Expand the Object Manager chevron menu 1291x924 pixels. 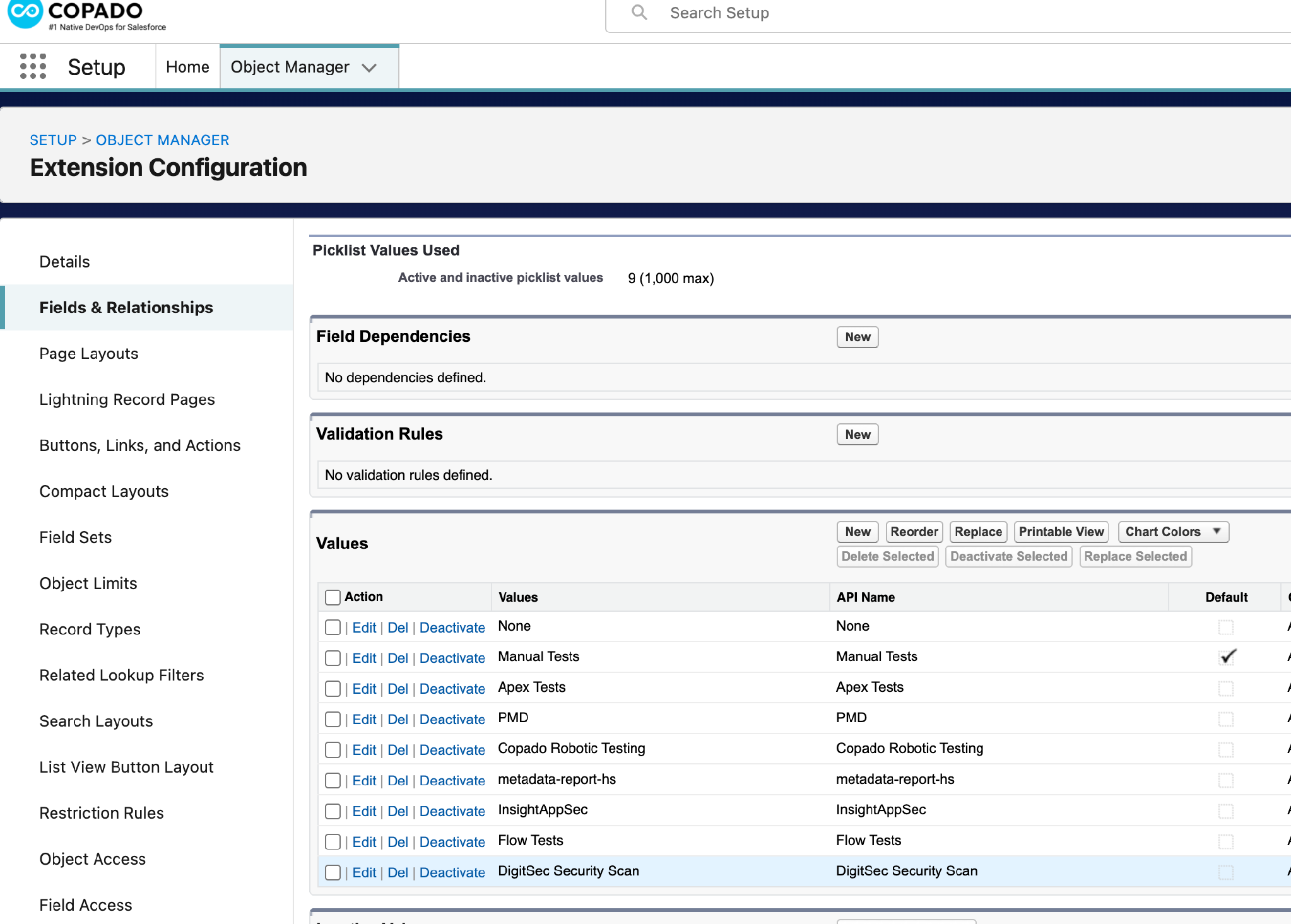pyautogui.click(x=370, y=67)
